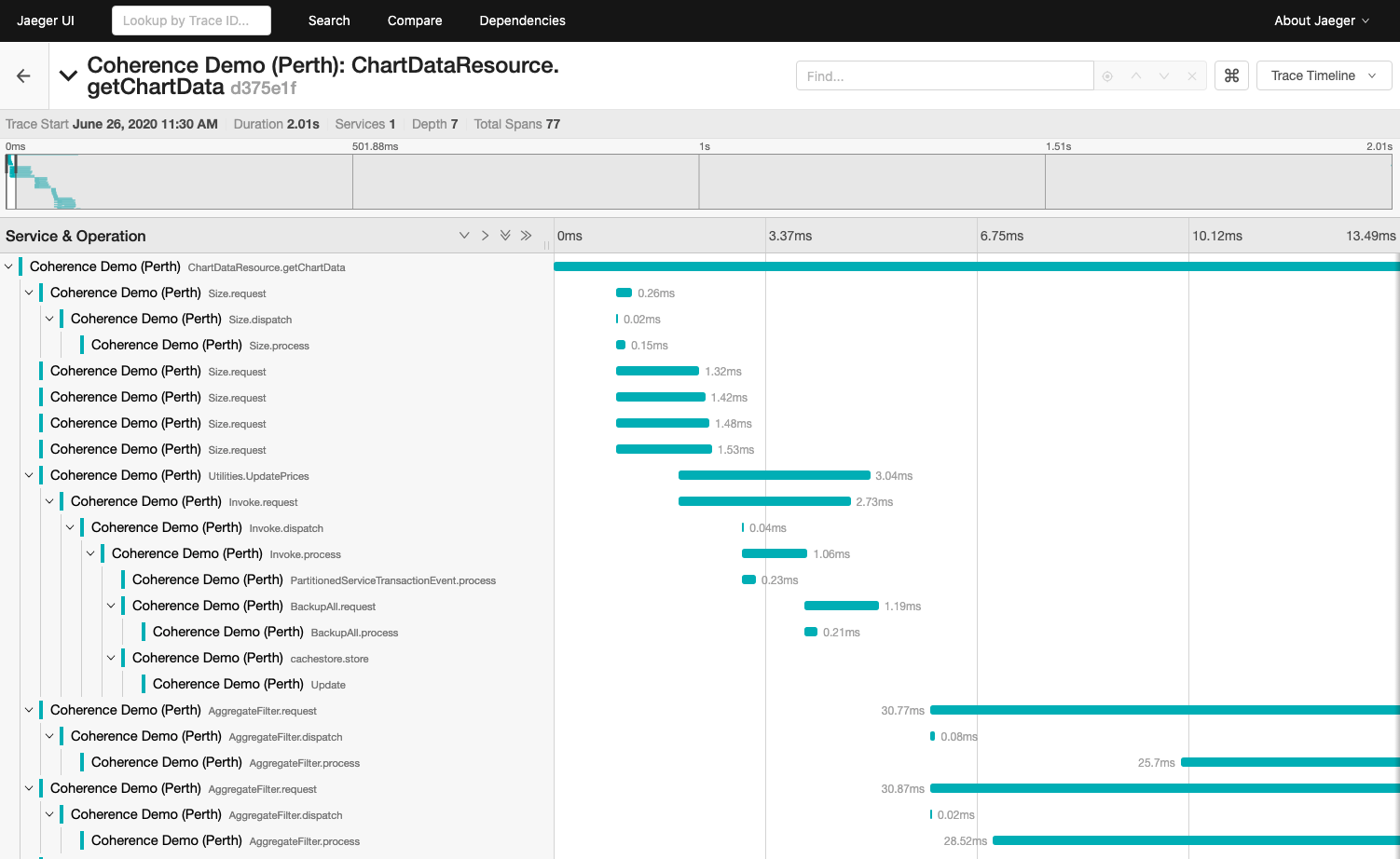This screenshot has height=859, width=1400.
Task: Open the Dependencies menu item
Action: 522,20
